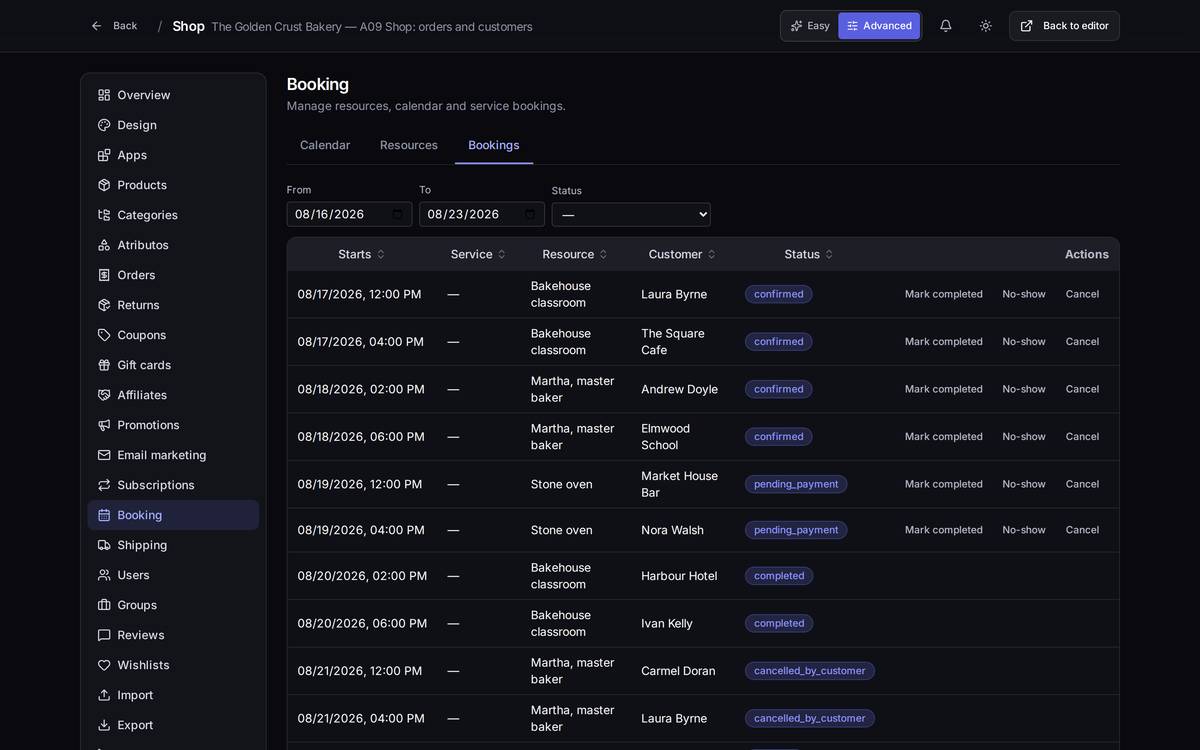Select the Groups icon

click(104, 605)
